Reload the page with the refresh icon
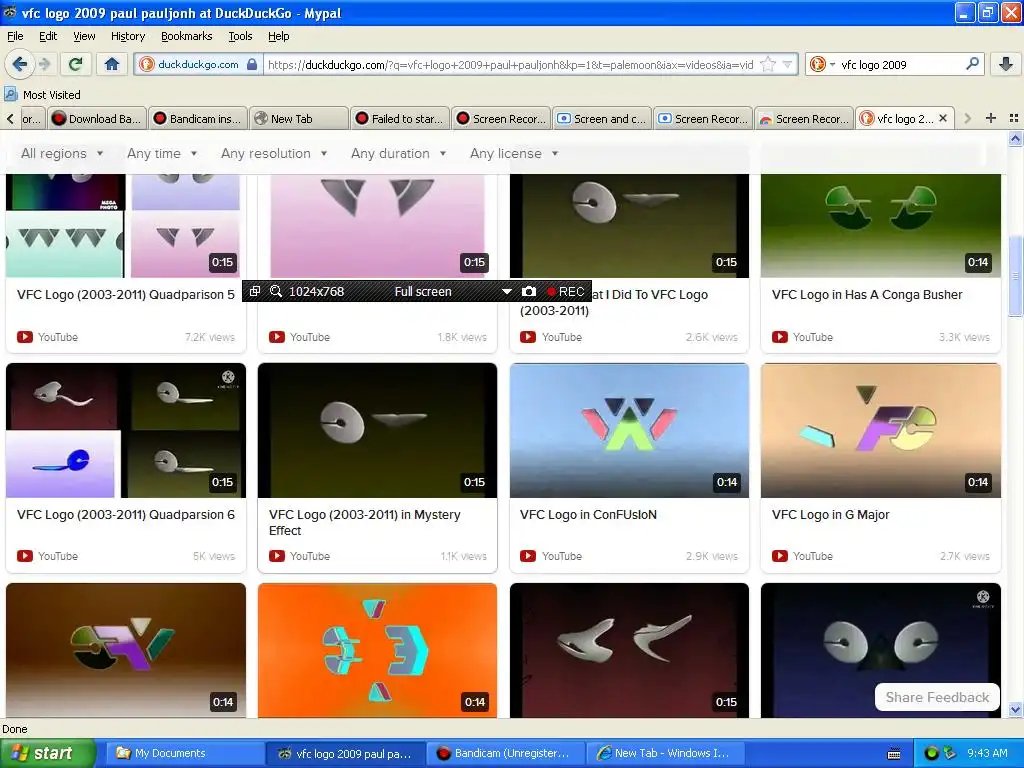Screen dimensions: 1024x768 tap(75, 64)
